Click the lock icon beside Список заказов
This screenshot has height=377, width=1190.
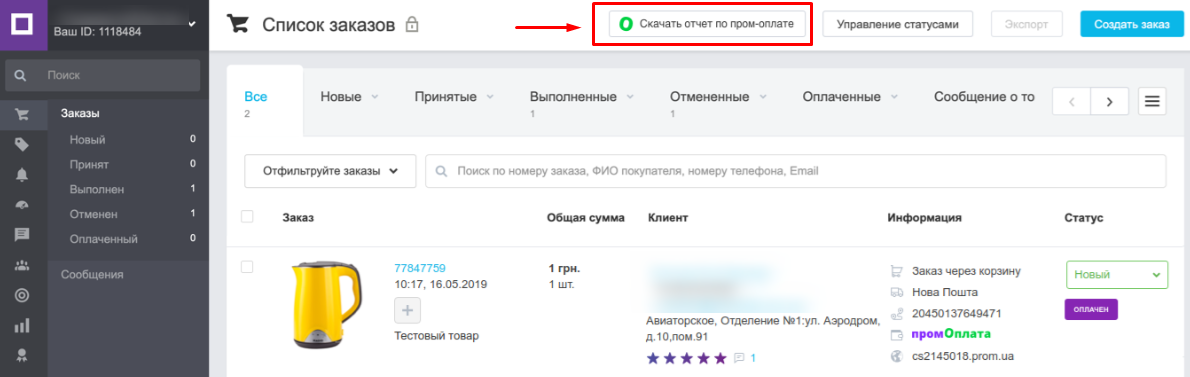[x=412, y=25]
